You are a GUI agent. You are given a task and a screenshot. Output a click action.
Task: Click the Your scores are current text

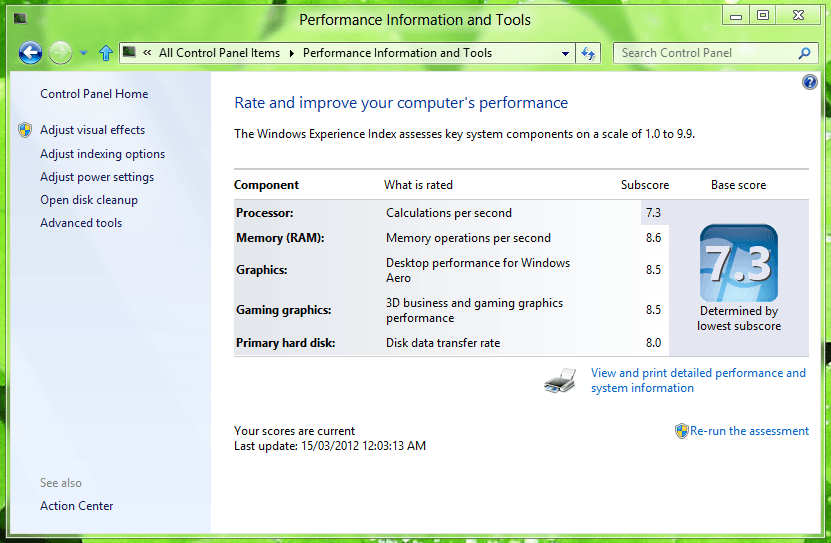click(x=294, y=431)
